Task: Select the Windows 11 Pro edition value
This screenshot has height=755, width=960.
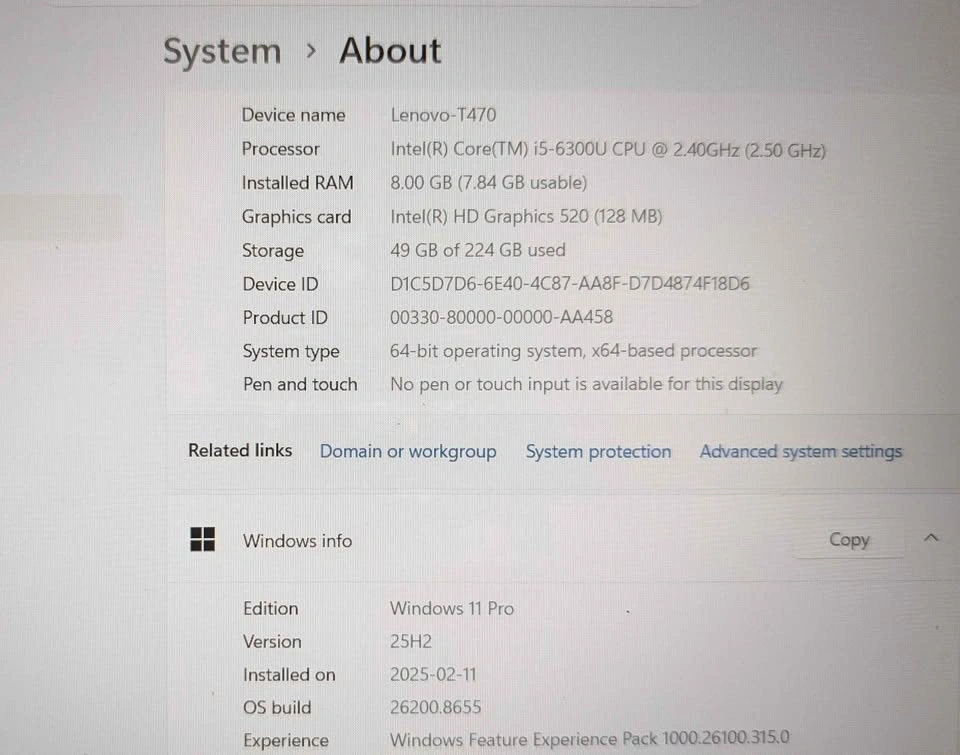Action: pyautogui.click(x=451, y=608)
